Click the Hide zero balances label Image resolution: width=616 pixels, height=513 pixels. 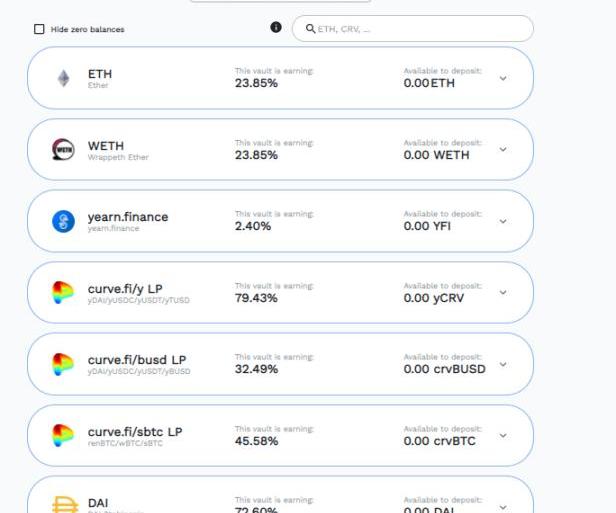(88, 29)
